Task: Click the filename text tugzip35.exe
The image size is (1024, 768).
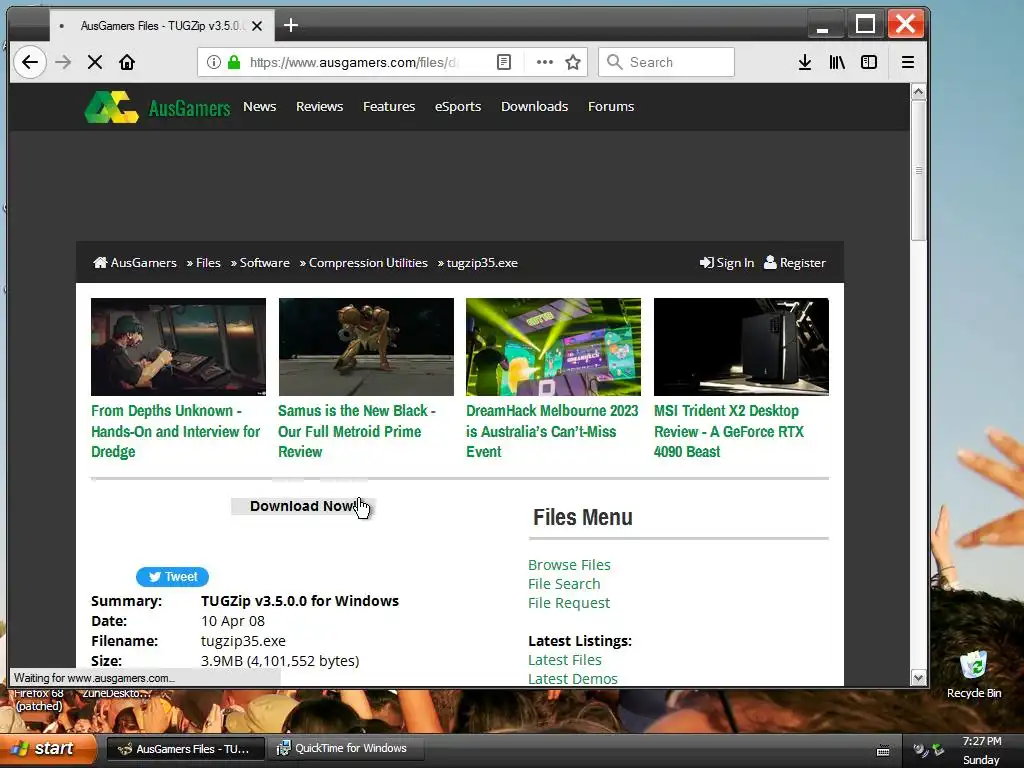Action: (243, 641)
